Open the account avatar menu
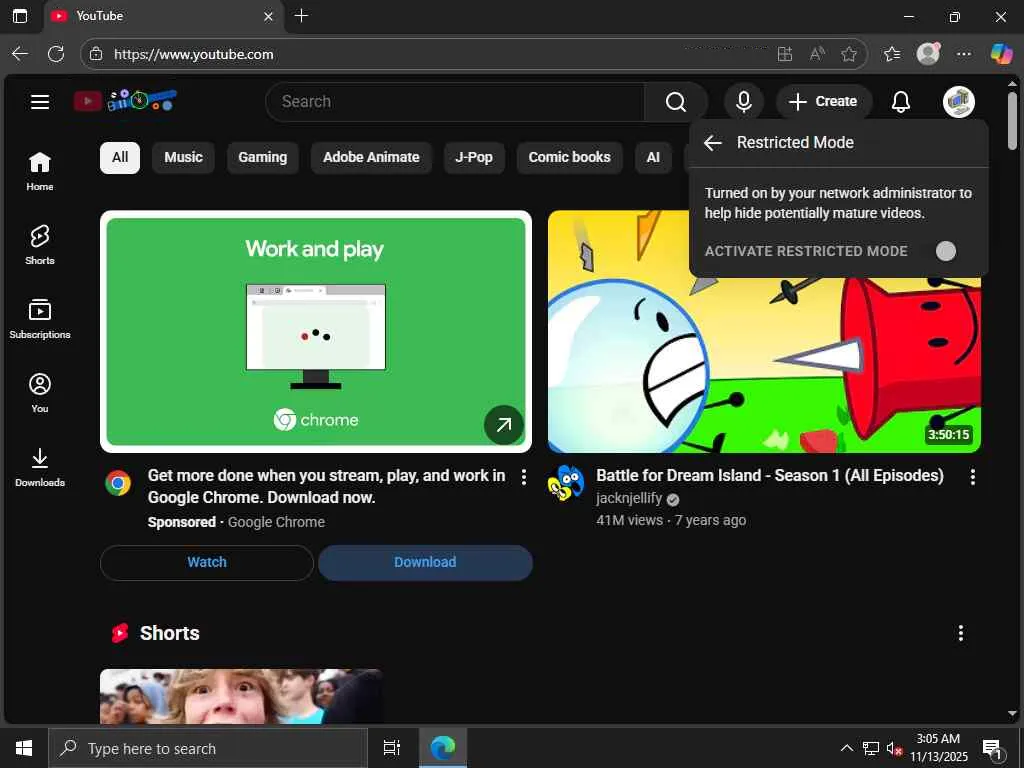 click(958, 102)
